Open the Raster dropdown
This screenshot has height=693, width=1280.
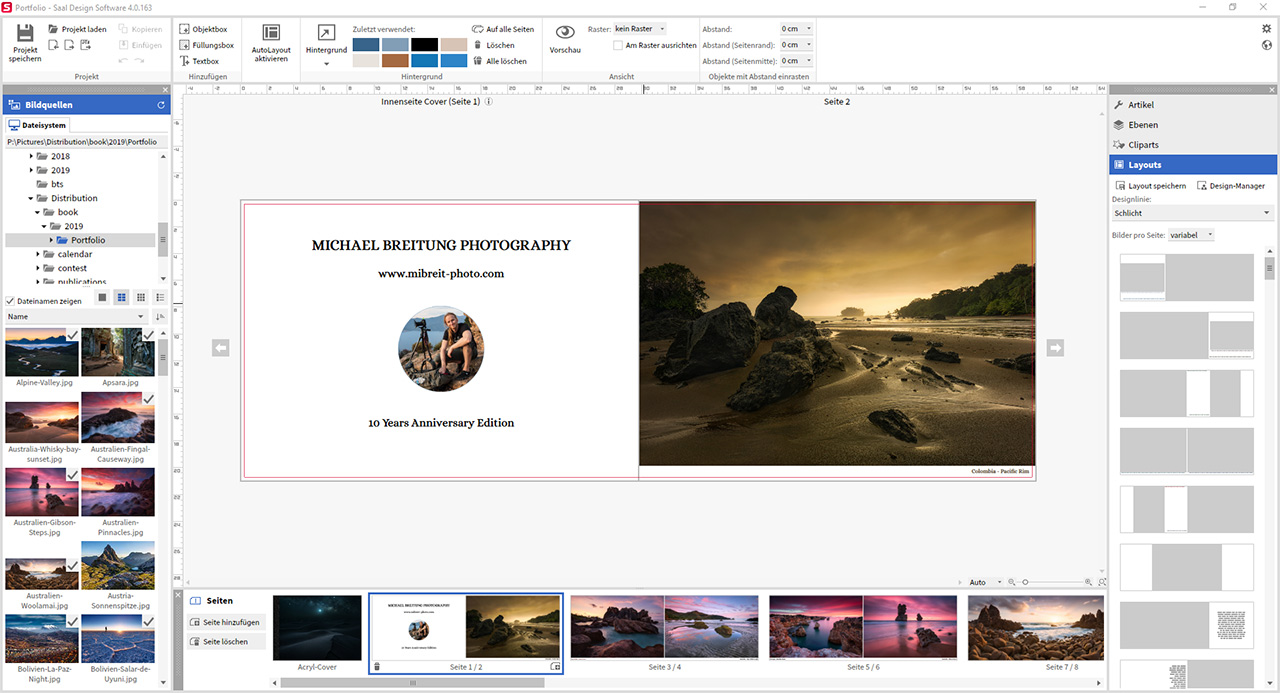[x=640, y=29]
